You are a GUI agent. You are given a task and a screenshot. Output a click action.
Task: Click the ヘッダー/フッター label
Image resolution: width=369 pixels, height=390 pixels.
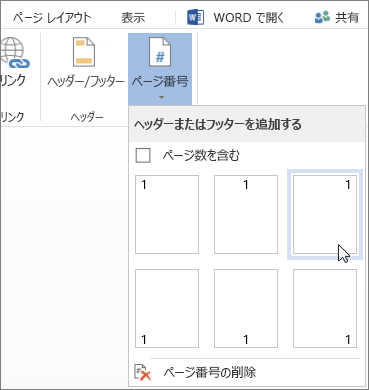(x=86, y=81)
